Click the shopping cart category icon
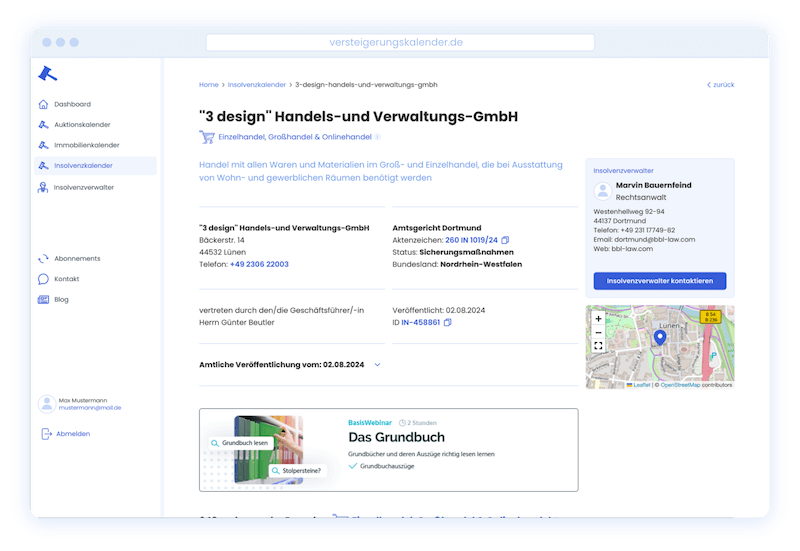The height and width of the screenshot is (551, 800). [x=207, y=137]
